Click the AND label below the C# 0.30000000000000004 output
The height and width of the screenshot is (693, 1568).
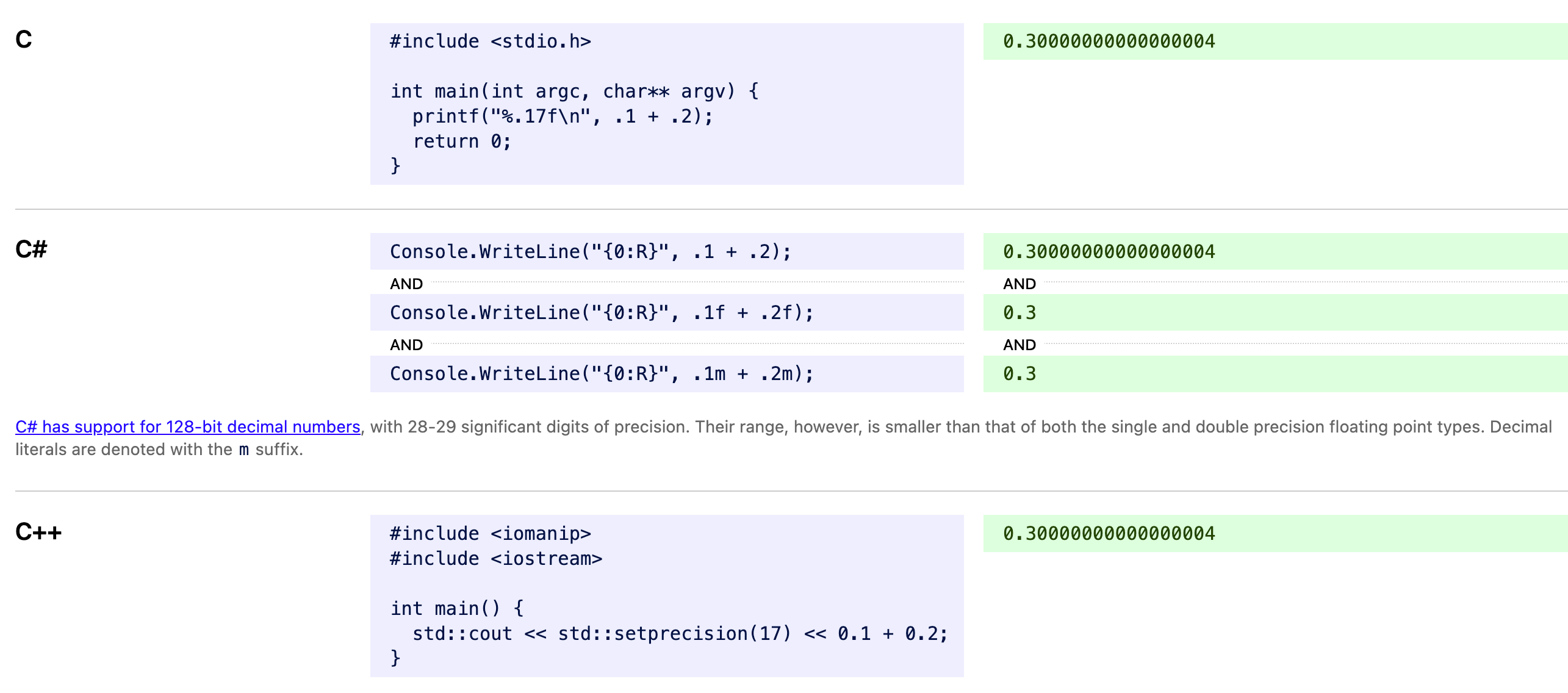[x=1020, y=284]
